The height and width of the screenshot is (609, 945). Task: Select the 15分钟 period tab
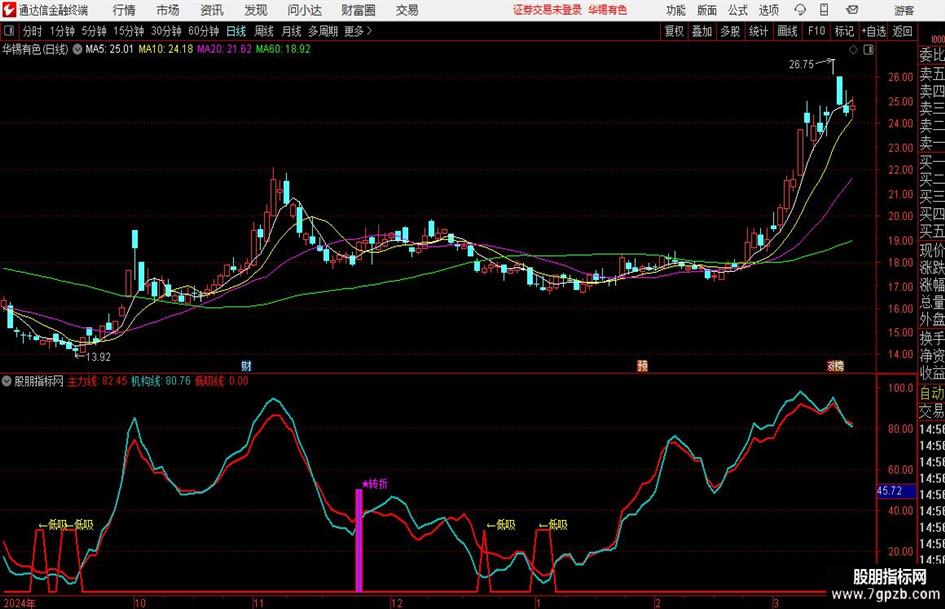click(x=129, y=31)
